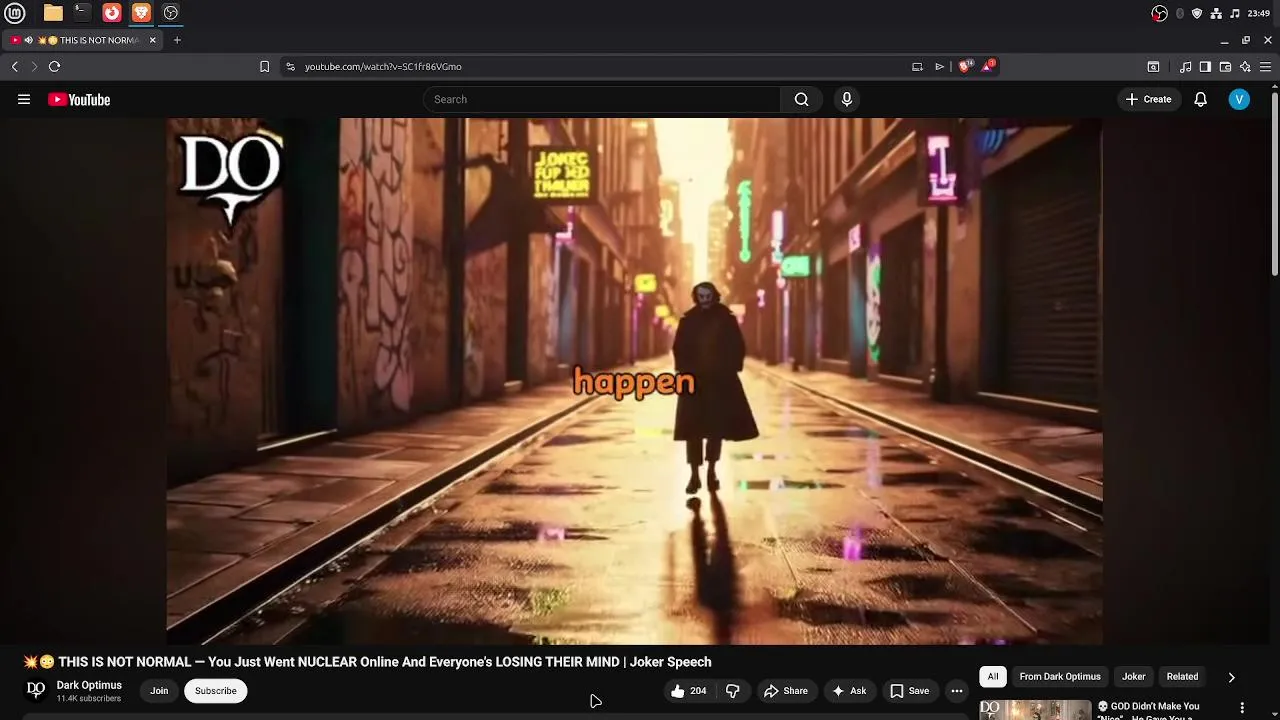The height and width of the screenshot is (720, 1280).
Task: Open the Create menu button
Action: pyautogui.click(x=1149, y=99)
